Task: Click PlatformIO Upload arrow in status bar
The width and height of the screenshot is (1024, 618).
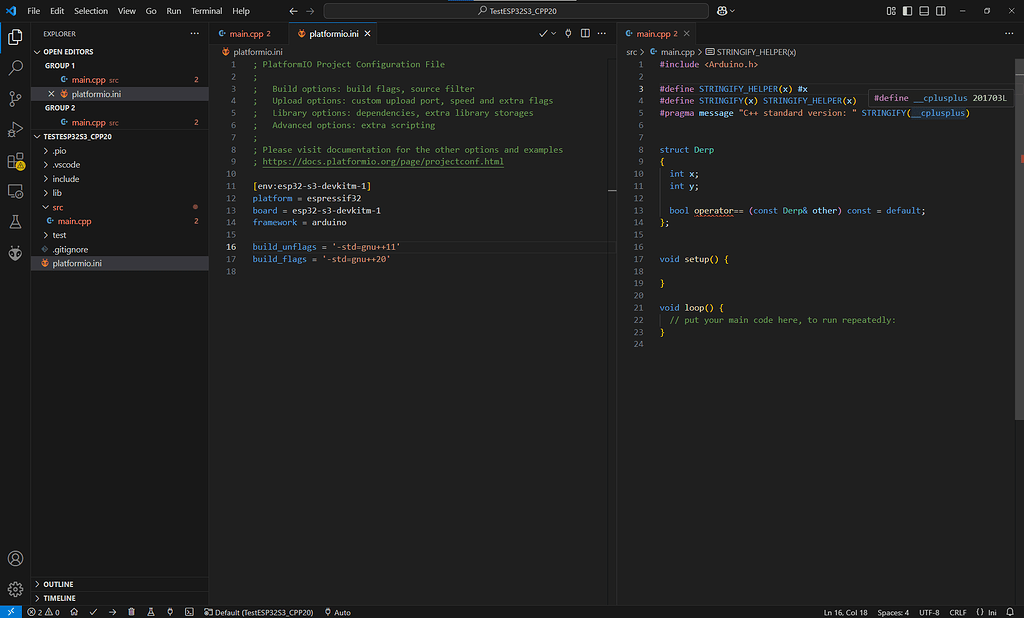Action: pos(112,612)
